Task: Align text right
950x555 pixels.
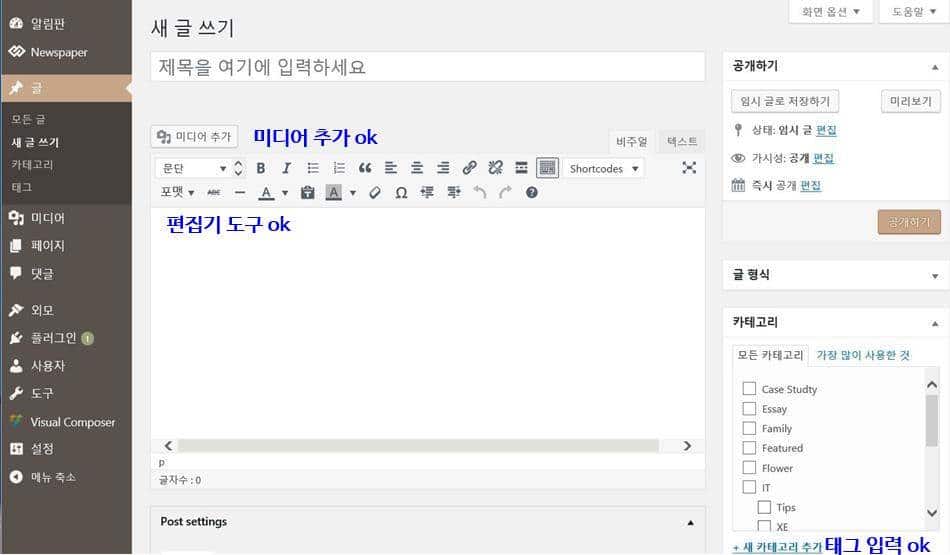Action: (443, 168)
